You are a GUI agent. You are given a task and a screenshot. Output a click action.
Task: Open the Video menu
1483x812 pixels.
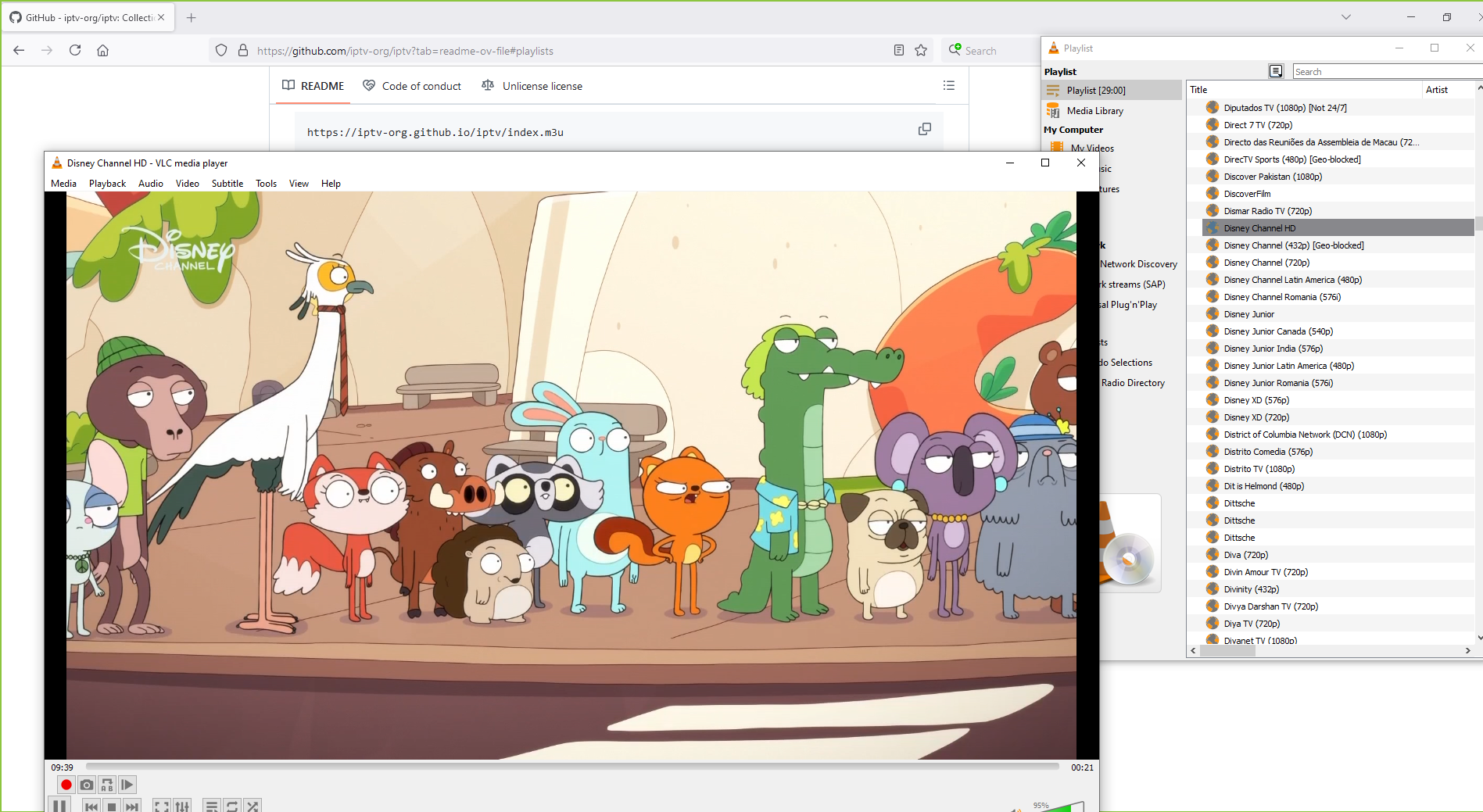tap(188, 184)
